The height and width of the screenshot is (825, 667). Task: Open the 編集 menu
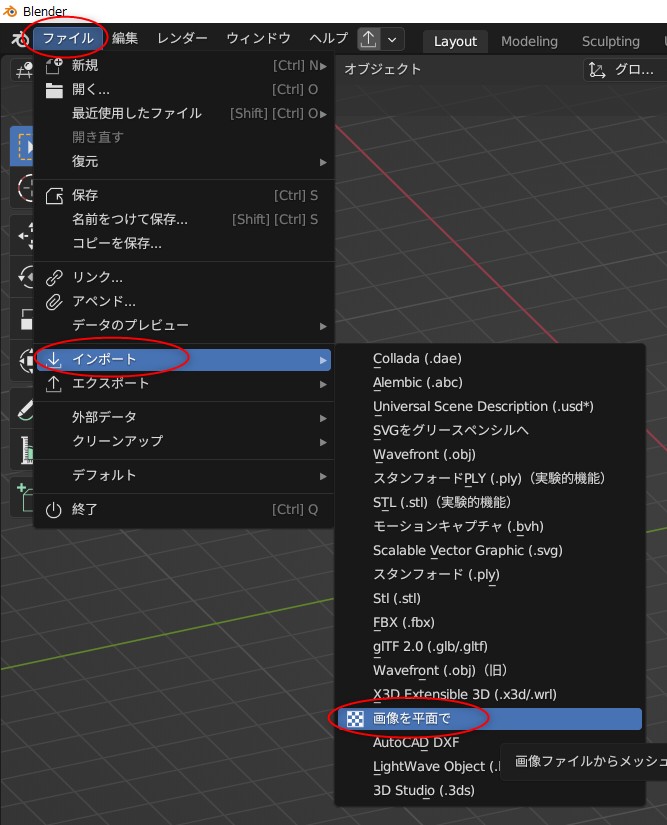[125, 38]
